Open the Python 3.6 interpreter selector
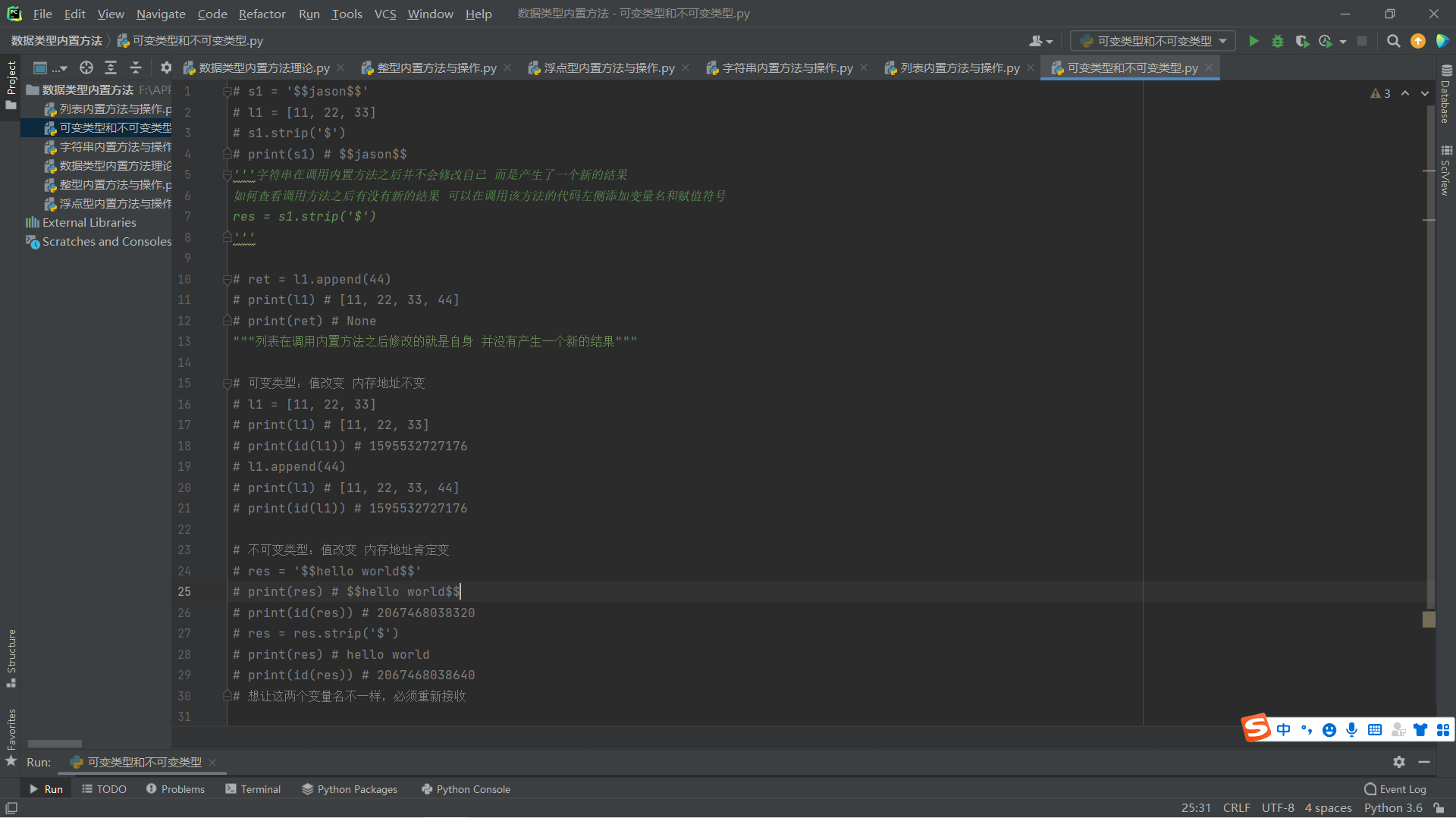 pyautogui.click(x=1393, y=808)
